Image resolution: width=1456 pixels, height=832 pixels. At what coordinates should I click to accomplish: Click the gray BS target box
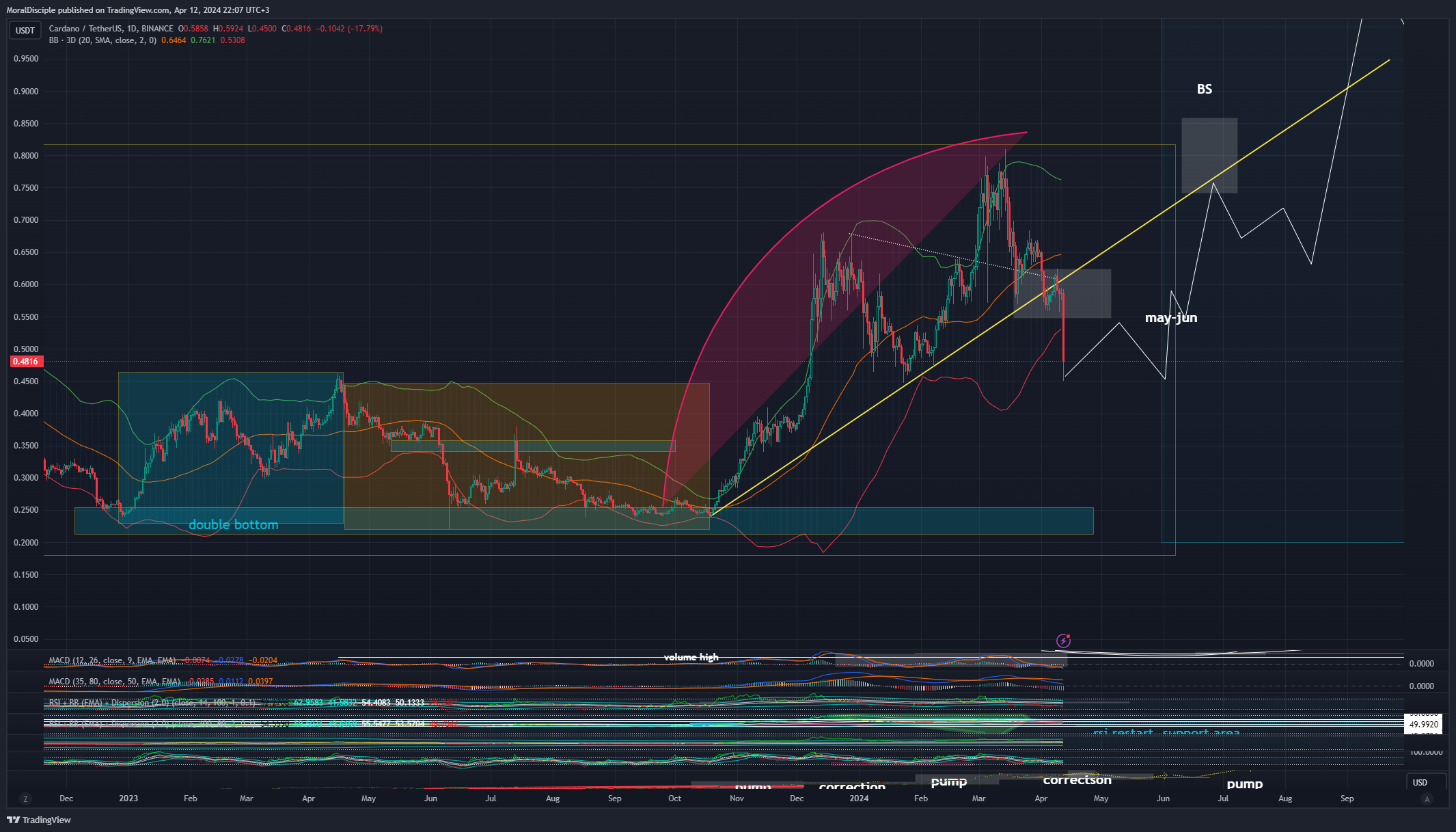[1209, 155]
